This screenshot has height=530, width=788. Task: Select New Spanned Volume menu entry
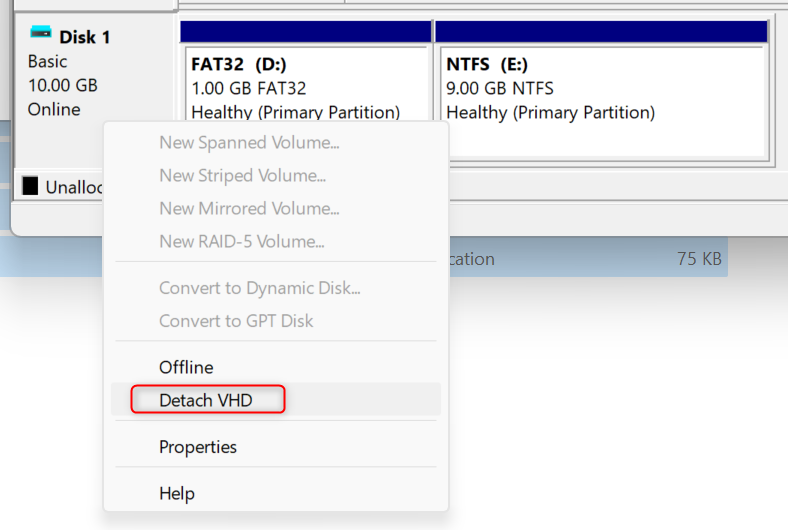pos(249,143)
